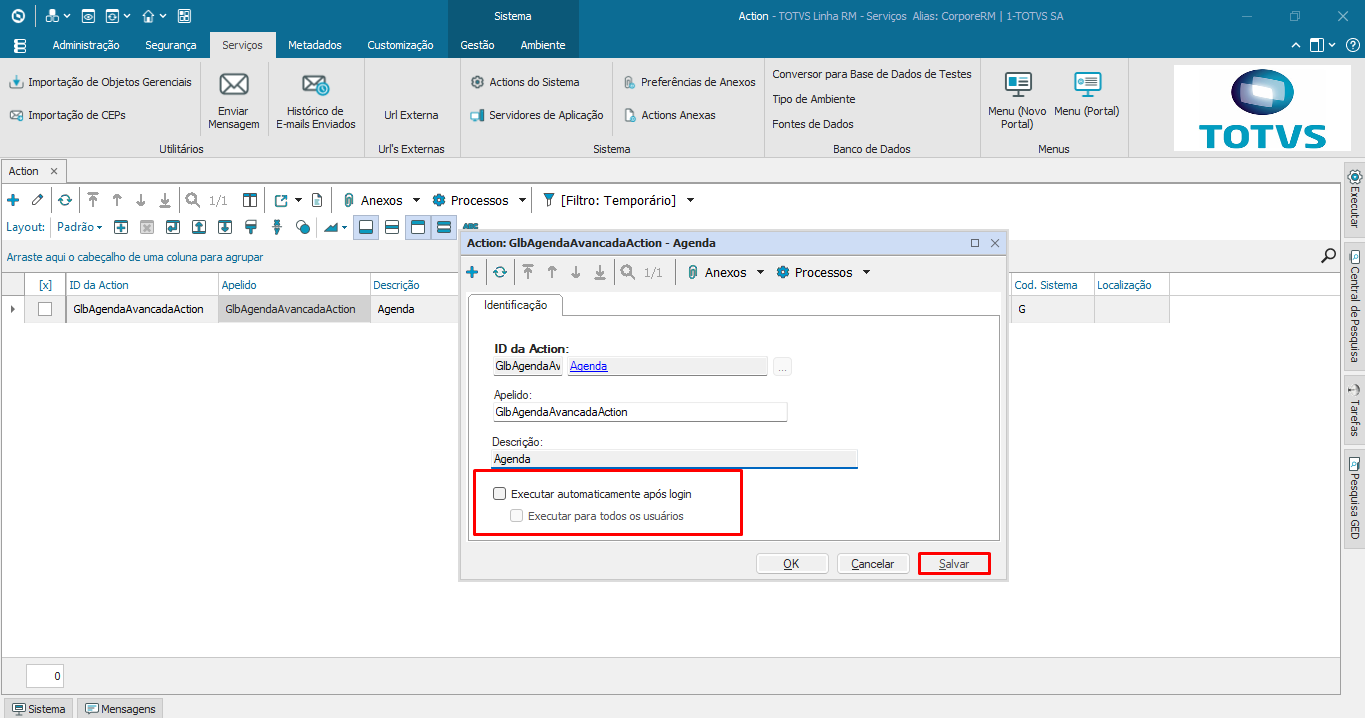This screenshot has height=718, width=1365.
Task: Open the Ambiente ribbon tab
Action: [543, 45]
